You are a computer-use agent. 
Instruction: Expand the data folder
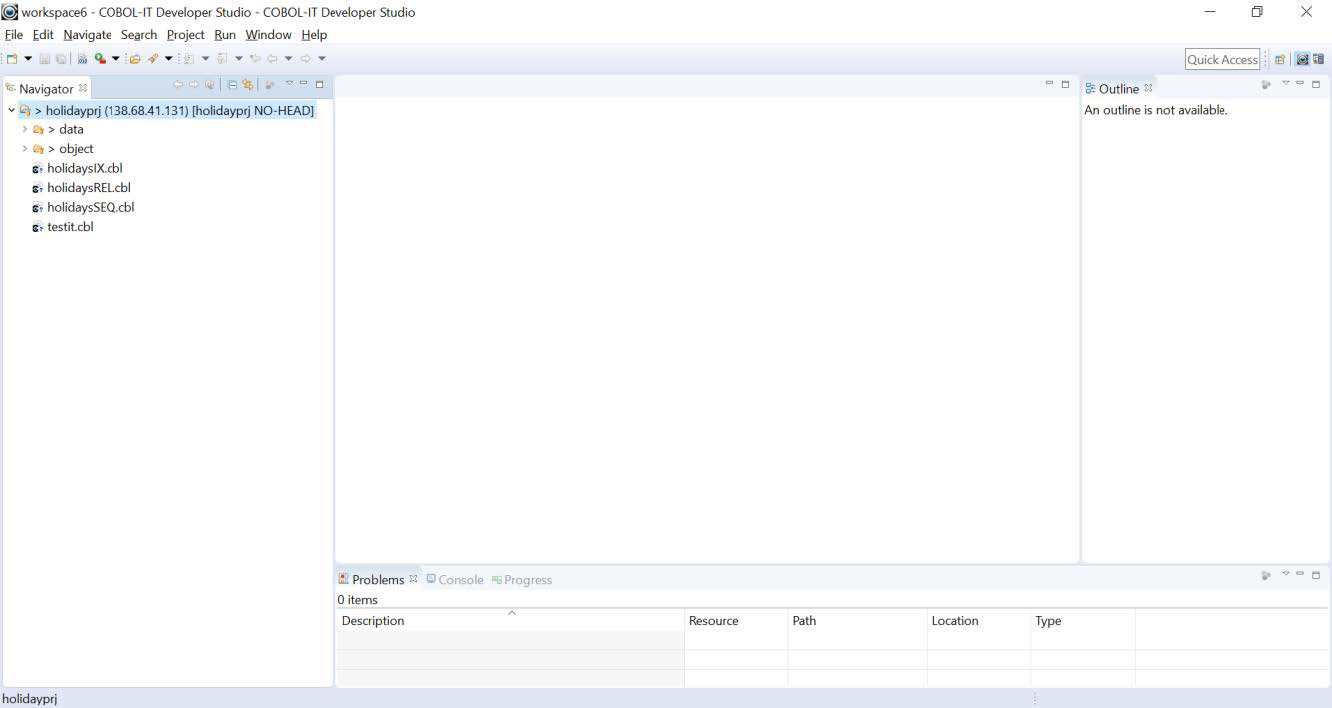click(x=25, y=129)
